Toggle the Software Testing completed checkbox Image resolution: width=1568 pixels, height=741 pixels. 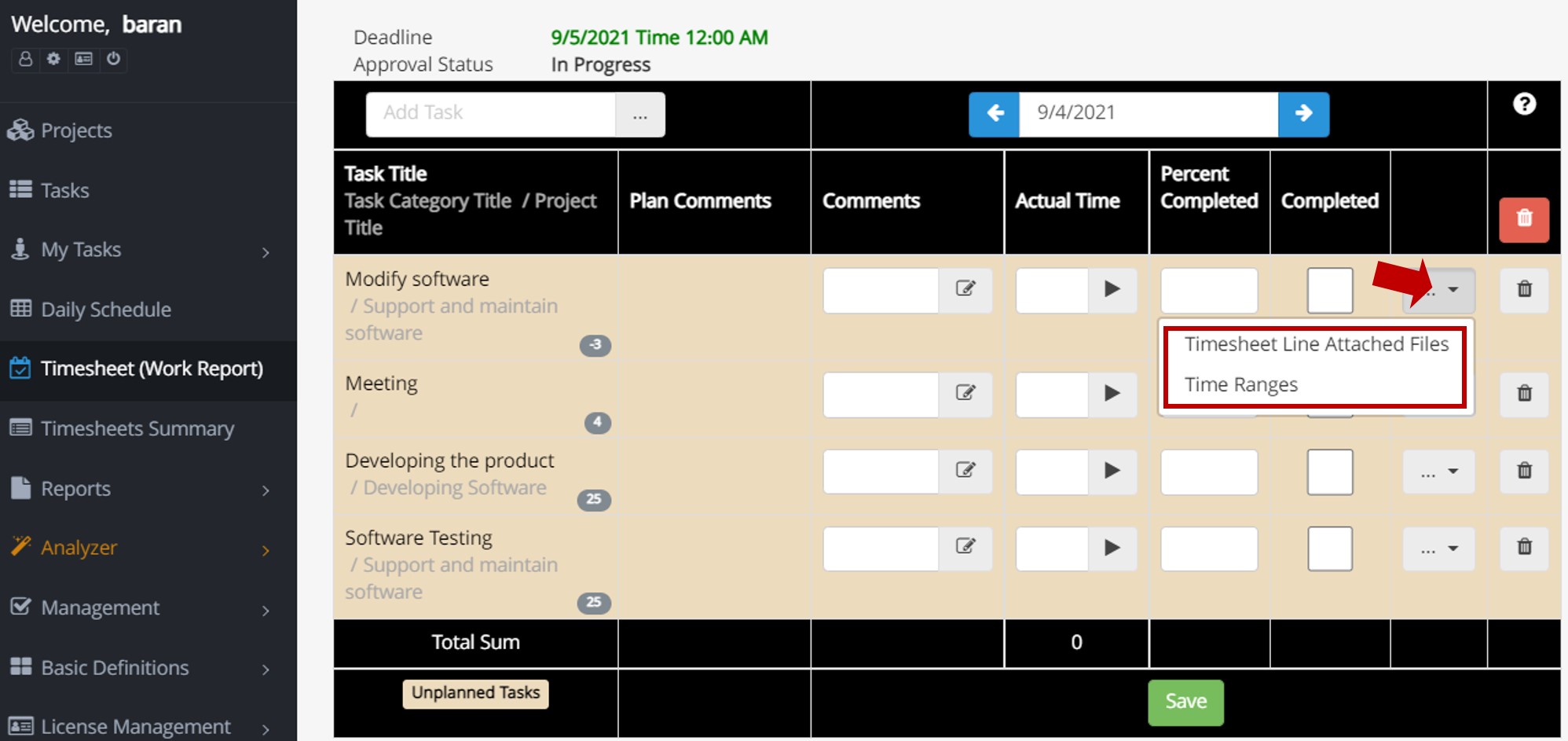click(x=1329, y=548)
